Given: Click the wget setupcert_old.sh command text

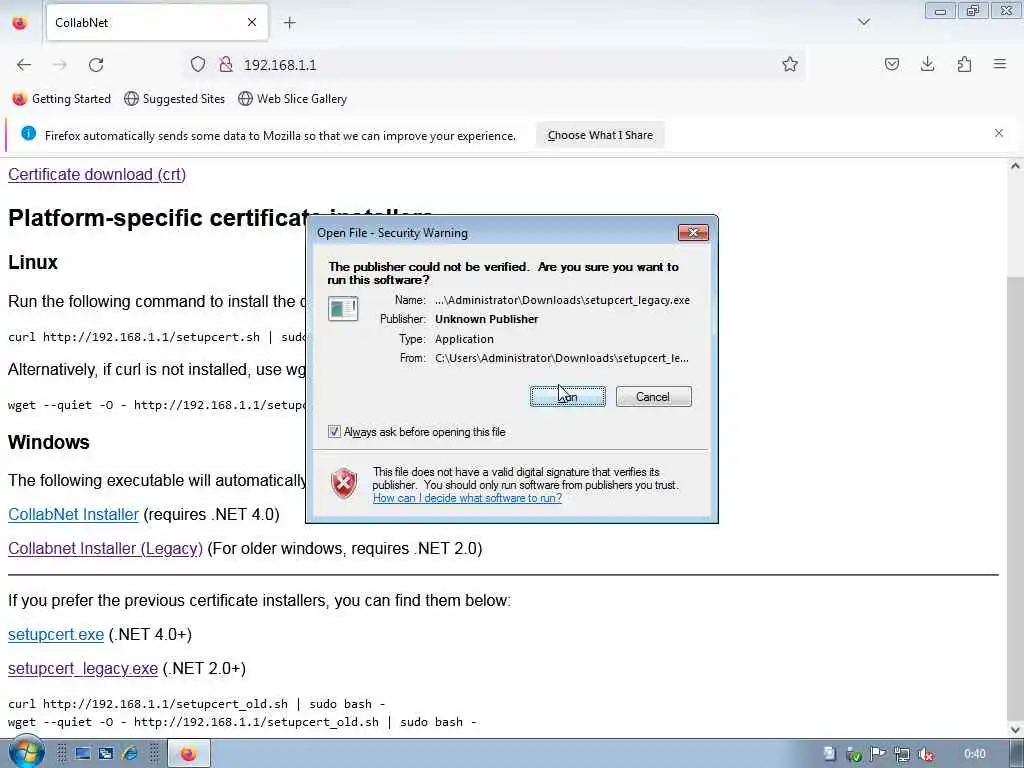Looking at the screenshot, I should [242, 722].
